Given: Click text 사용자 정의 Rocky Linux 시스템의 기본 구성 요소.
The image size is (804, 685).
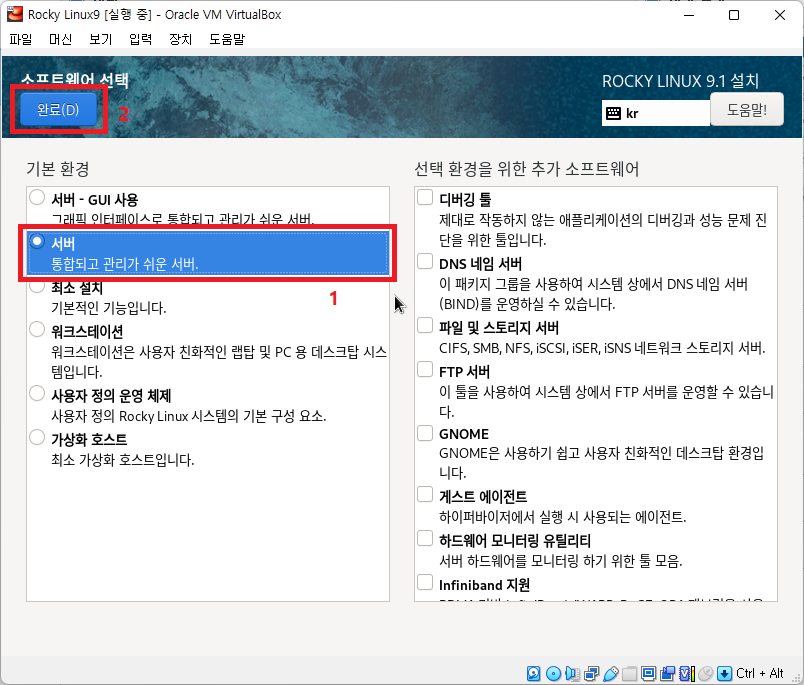Looking at the screenshot, I should pyautogui.click(x=189, y=415).
